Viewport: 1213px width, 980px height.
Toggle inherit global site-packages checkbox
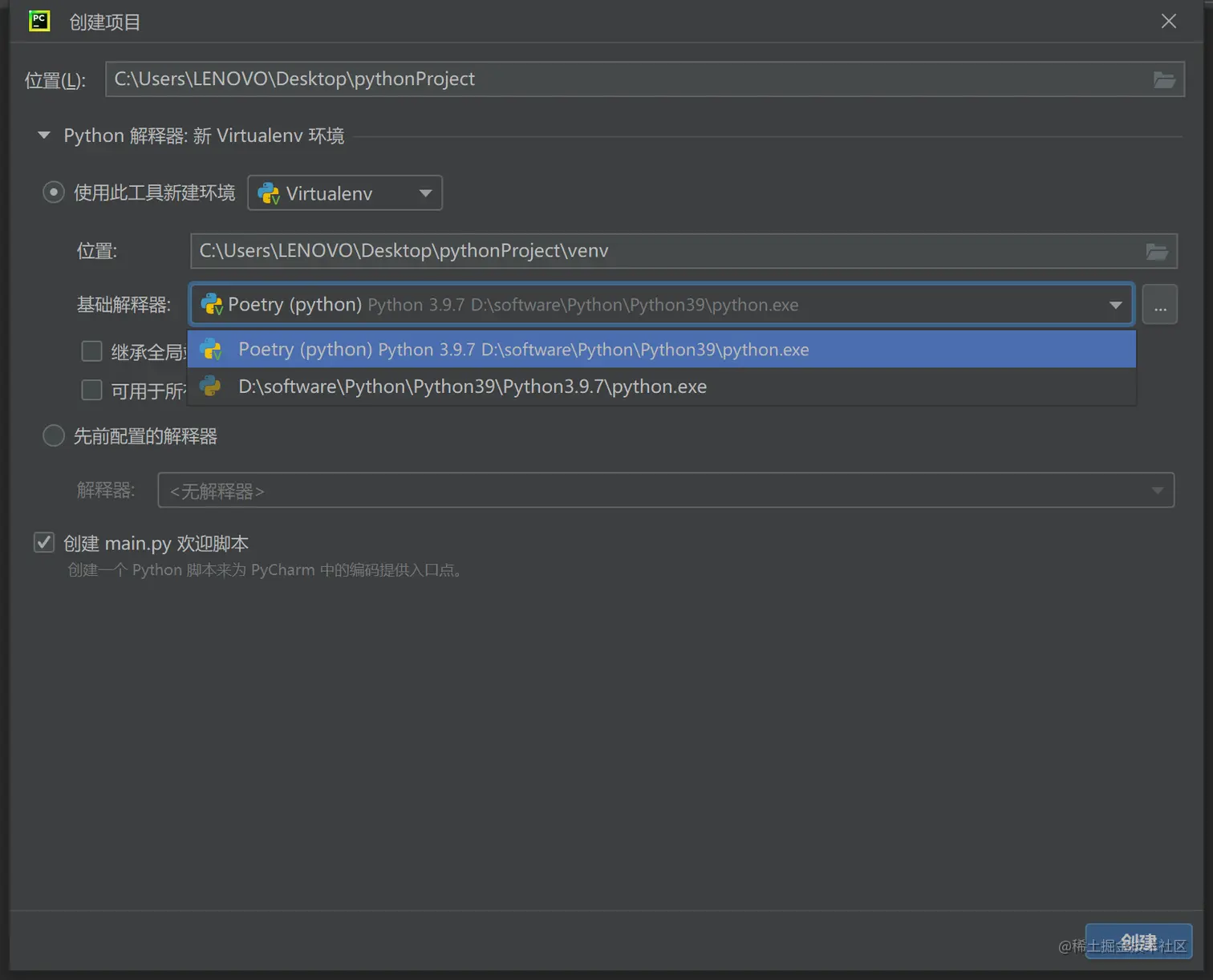(x=92, y=351)
